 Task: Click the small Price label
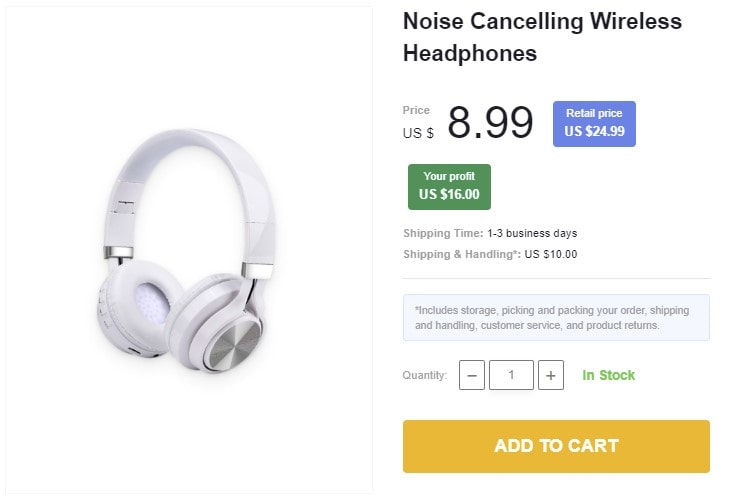click(x=416, y=110)
